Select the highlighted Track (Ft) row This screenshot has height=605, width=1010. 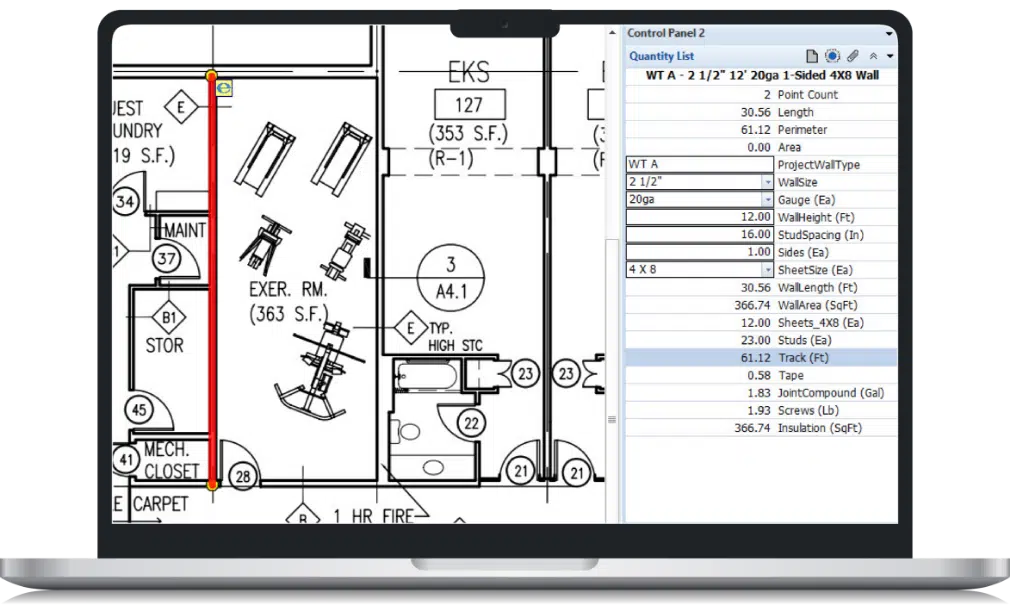point(760,357)
